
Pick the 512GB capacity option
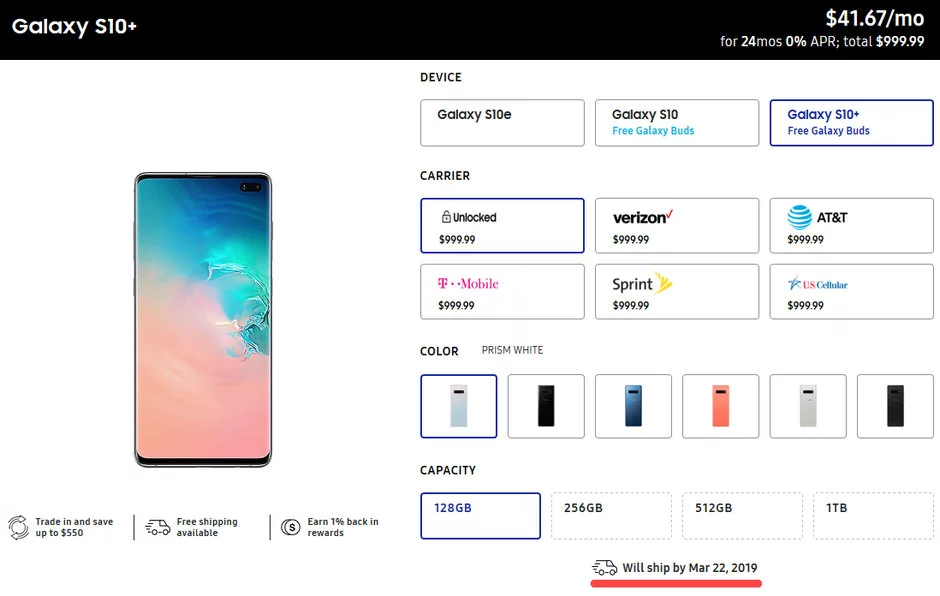tap(742, 516)
